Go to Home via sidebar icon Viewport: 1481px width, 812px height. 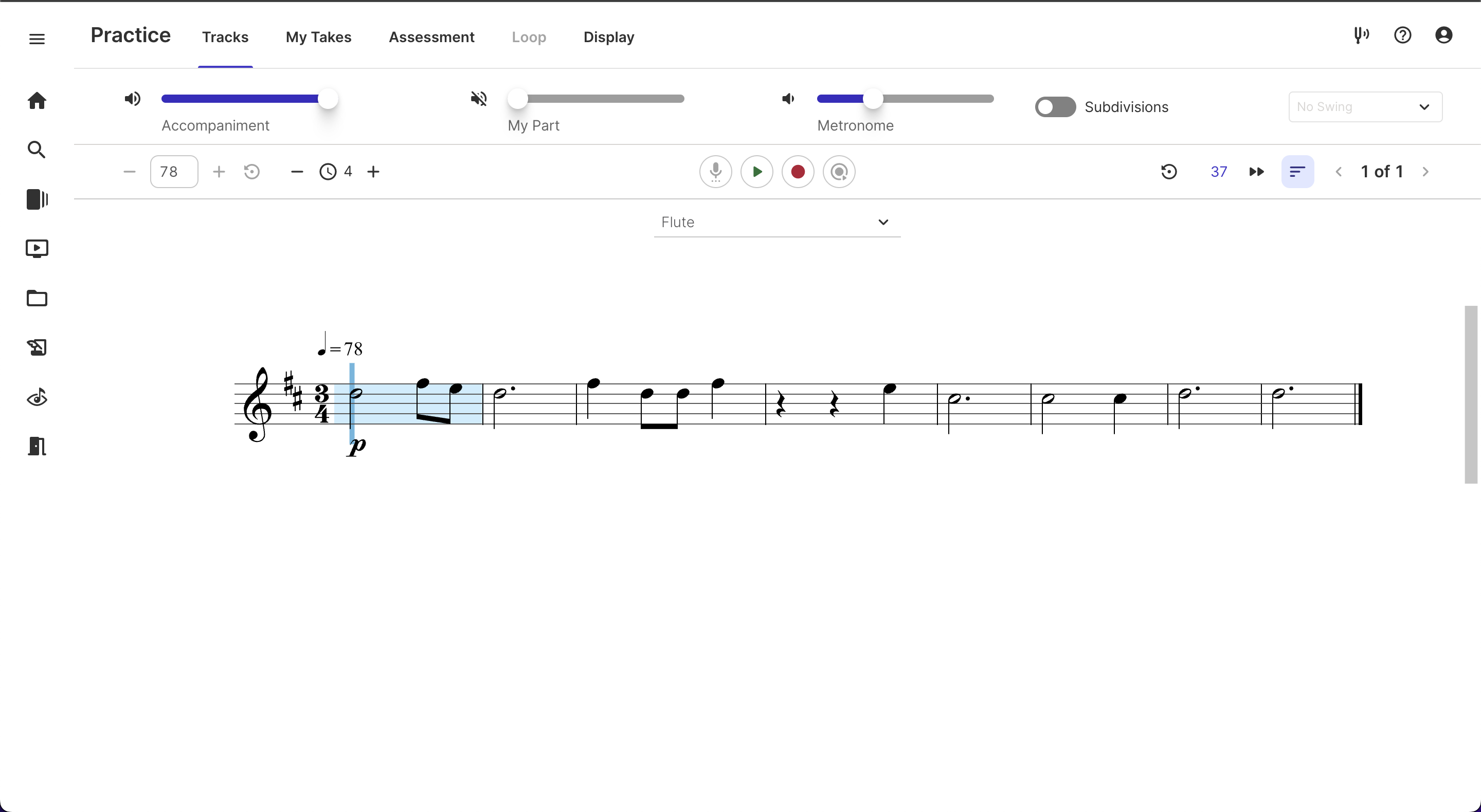click(x=37, y=101)
